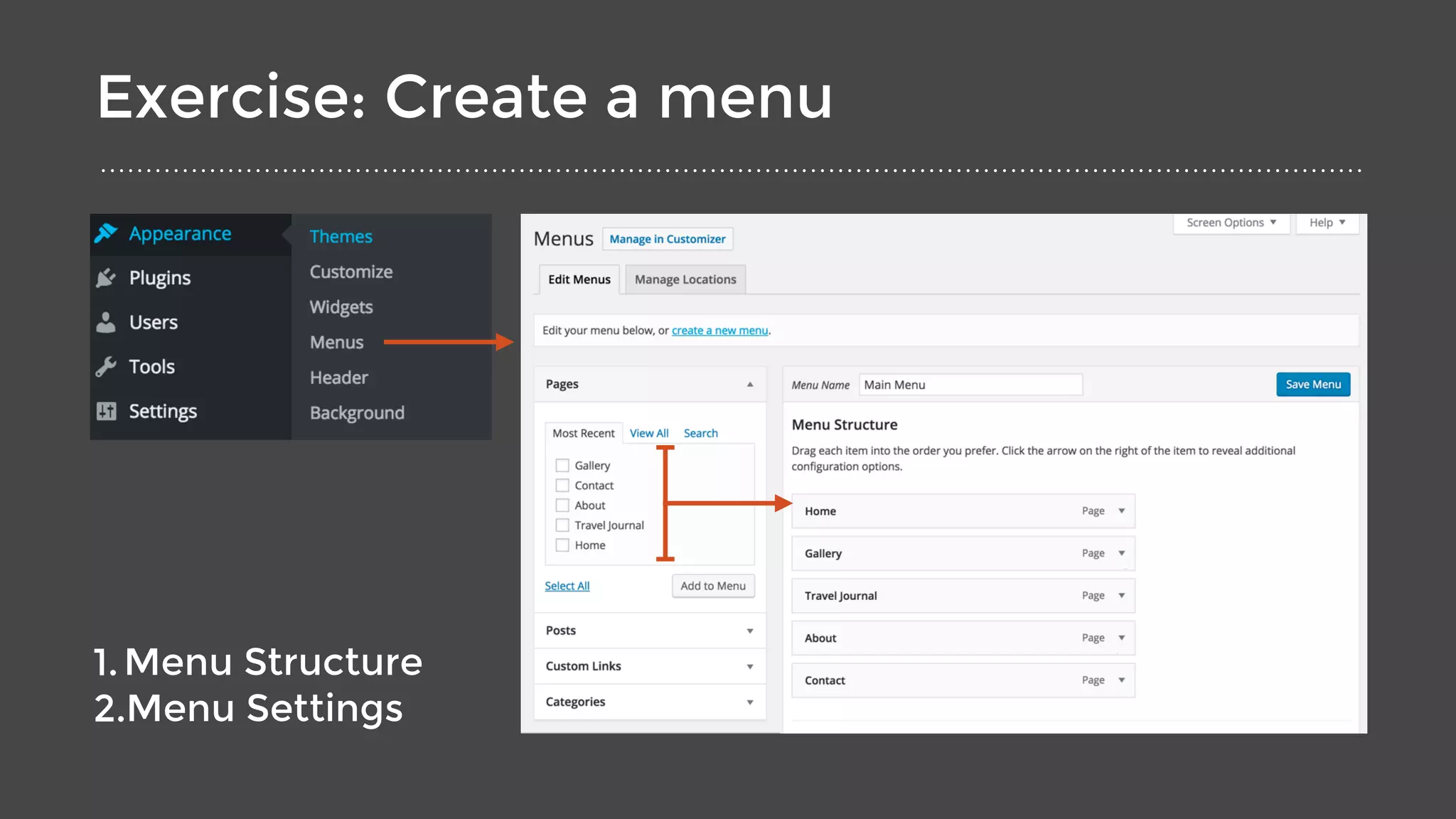Select Background in Appearance submenu
1456x819 pixels.
pos(357,413)
